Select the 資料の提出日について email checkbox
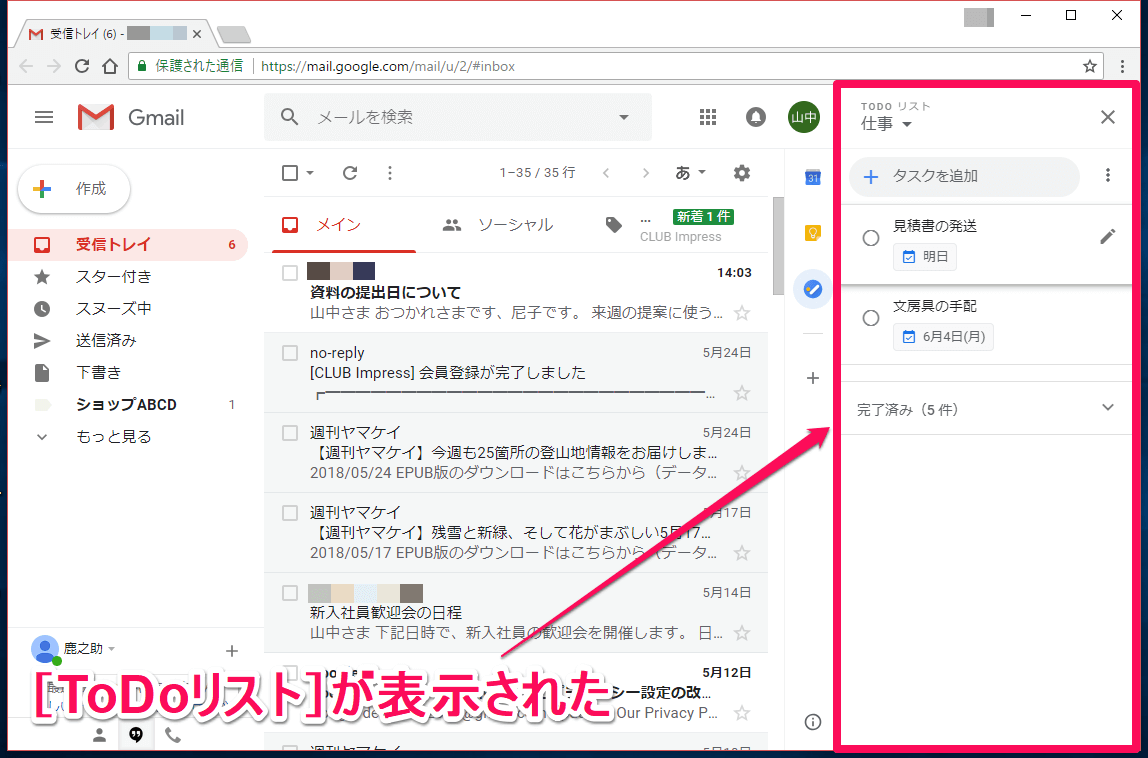The height and width of the screenshot is (758, 1148). tap(290, 273)
